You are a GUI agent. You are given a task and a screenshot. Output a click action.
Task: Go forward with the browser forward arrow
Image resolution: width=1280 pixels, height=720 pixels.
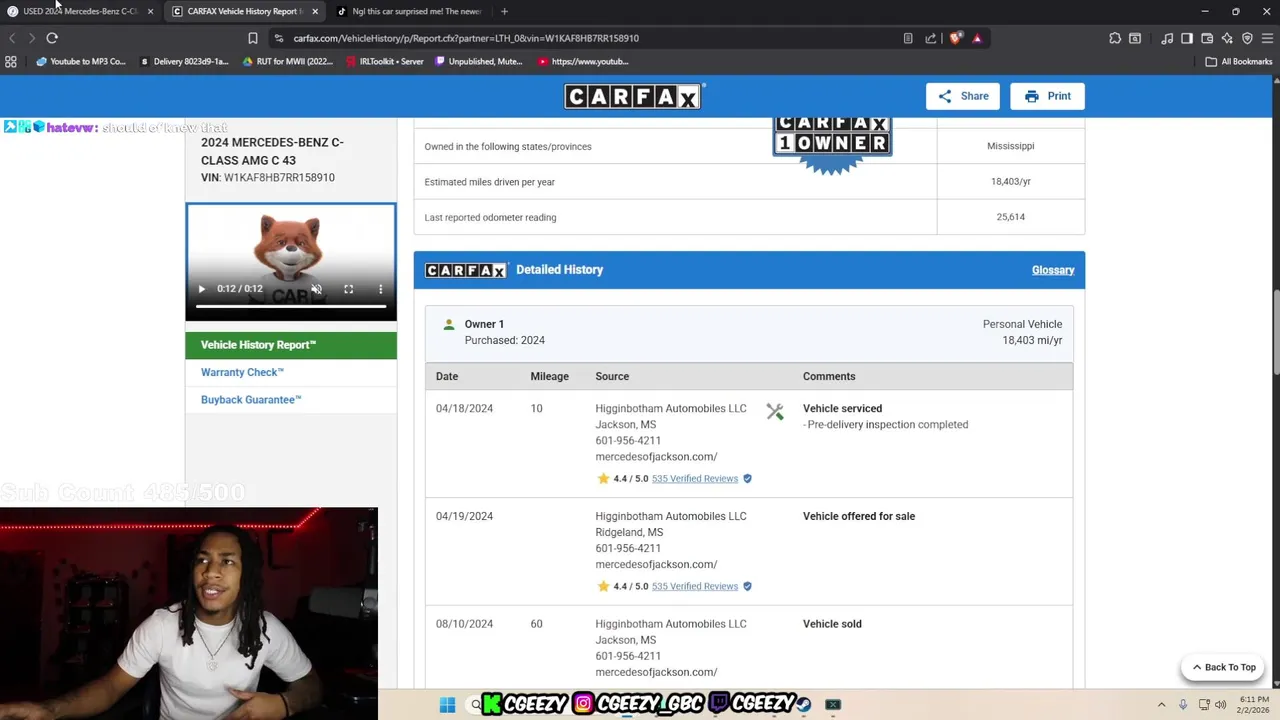coord(32,38)
